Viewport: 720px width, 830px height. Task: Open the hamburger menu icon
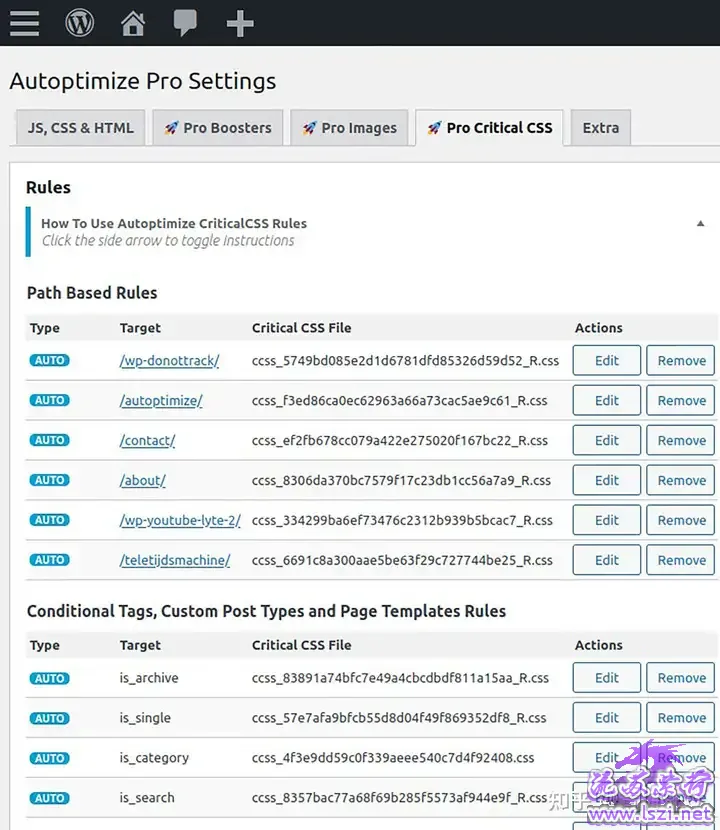pos(24,23)
